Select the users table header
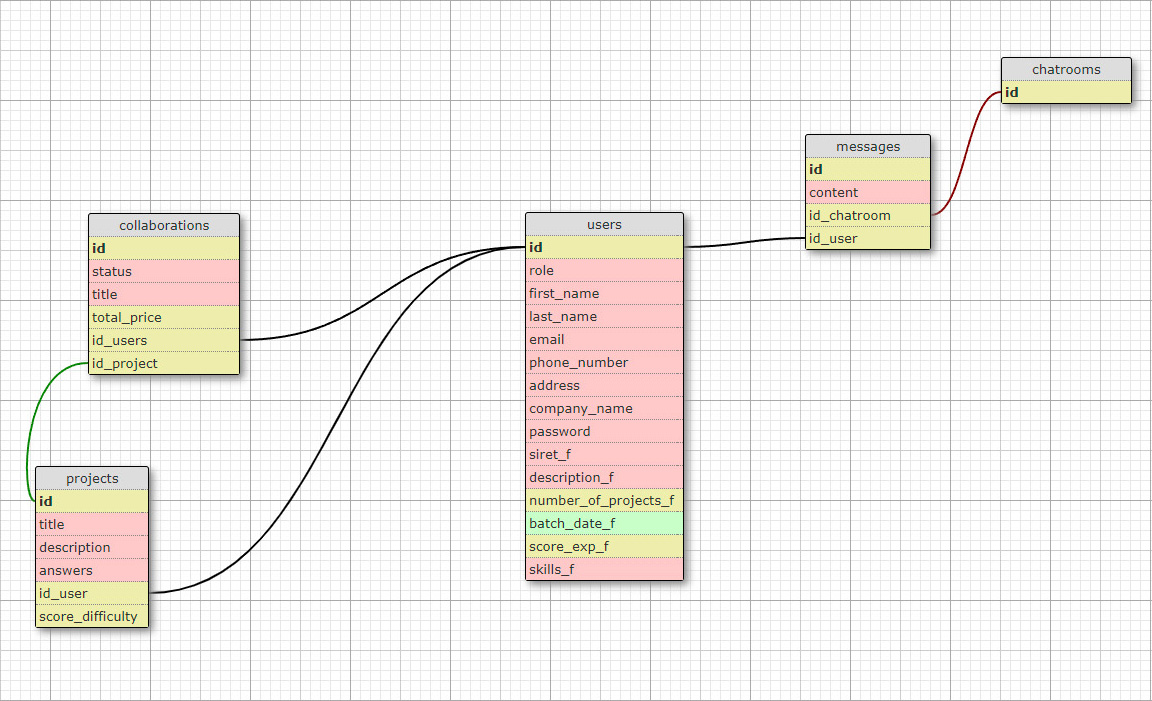1152x701 pixels. click(x=605, y=225)
